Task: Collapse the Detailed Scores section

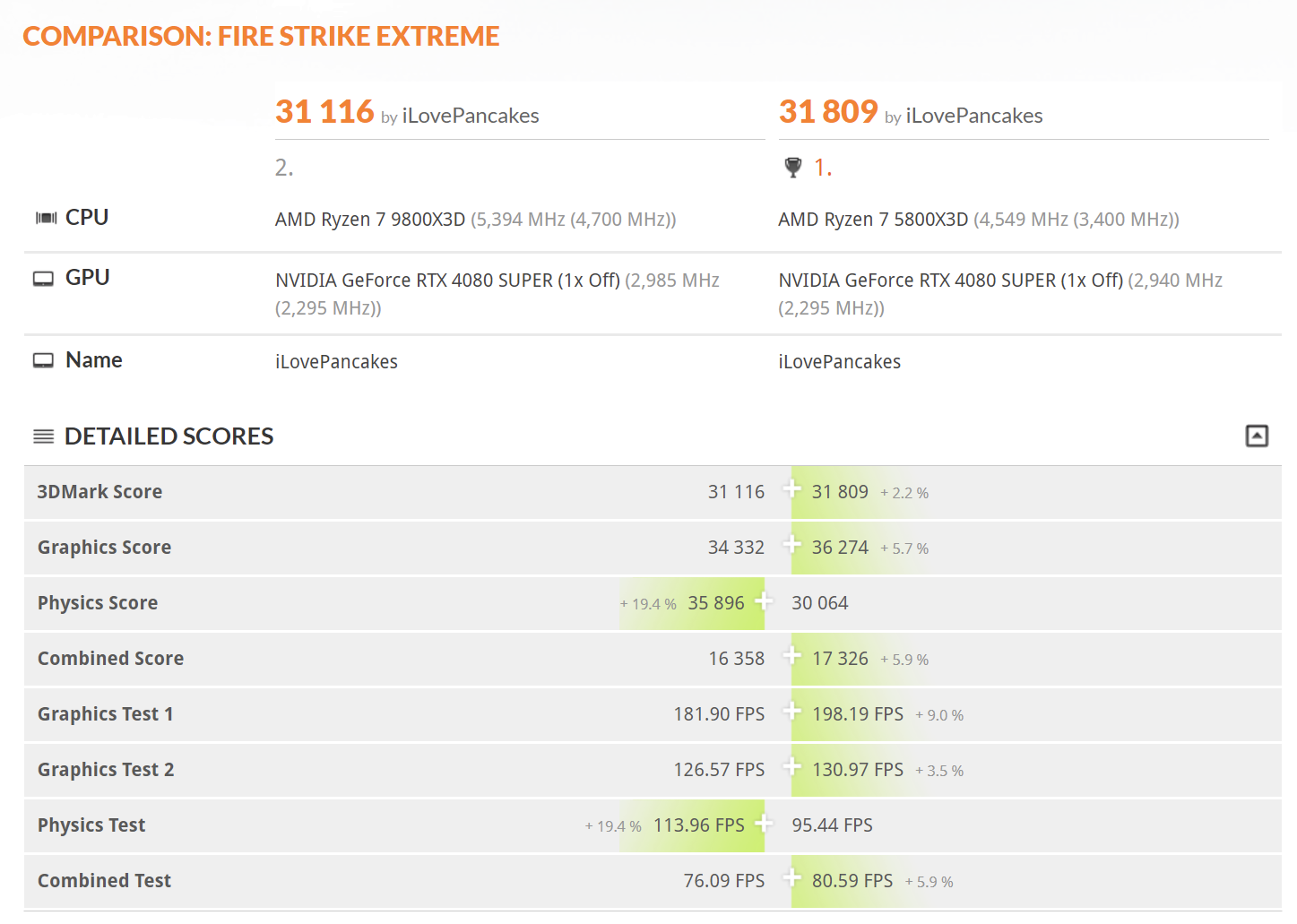Action: point(1257,436)
